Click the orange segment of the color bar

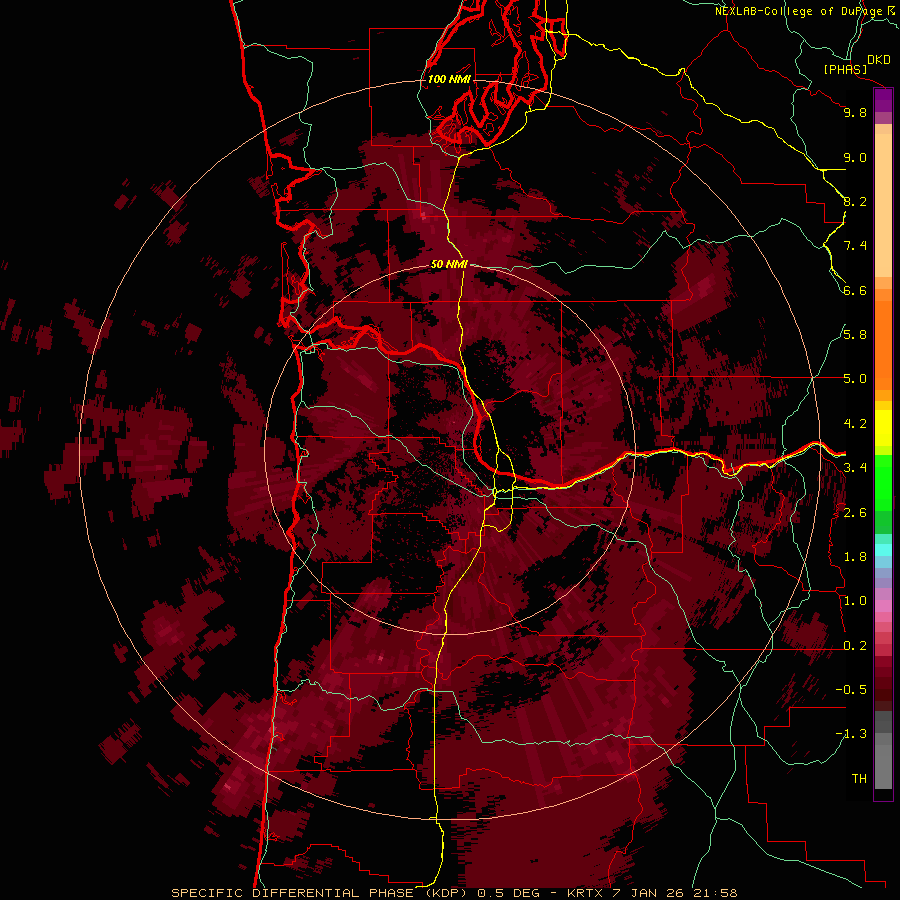pyautogui.click(x=883, y=344)
